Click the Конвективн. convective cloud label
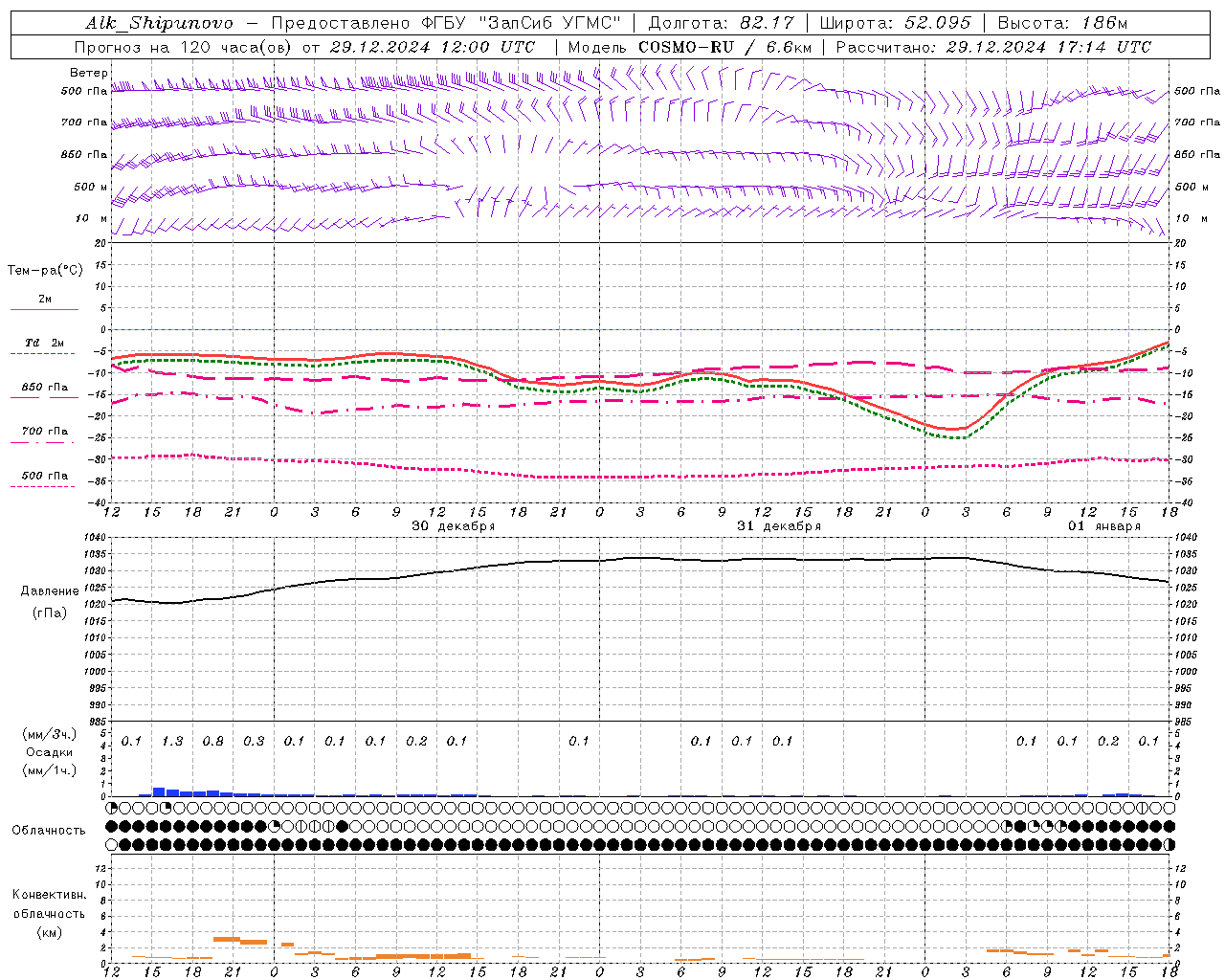Viewport: 1225px width, 980px height. [49, 895]
